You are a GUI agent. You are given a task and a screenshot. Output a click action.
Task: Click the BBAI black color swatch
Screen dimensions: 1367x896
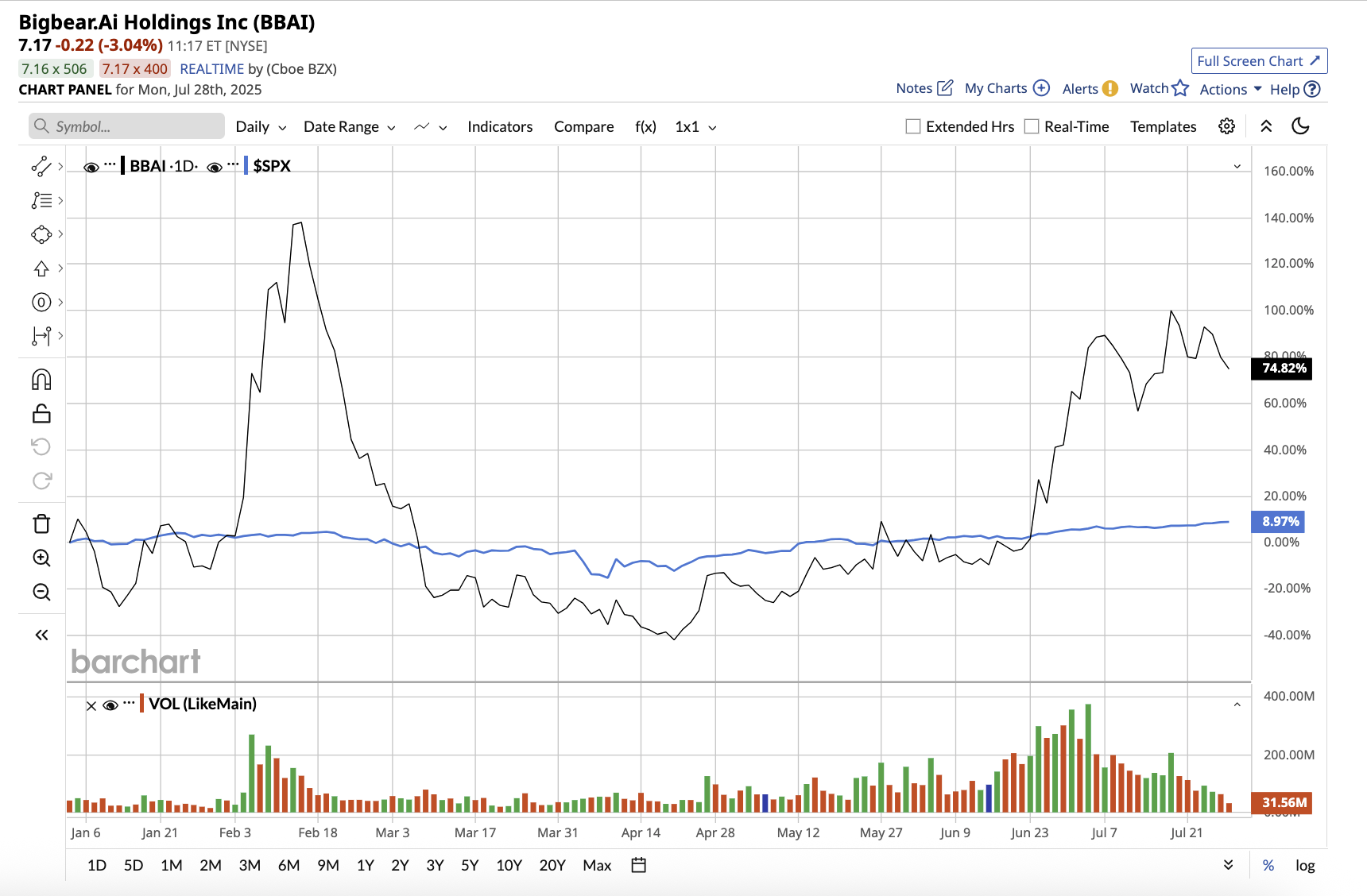(122, 166)
